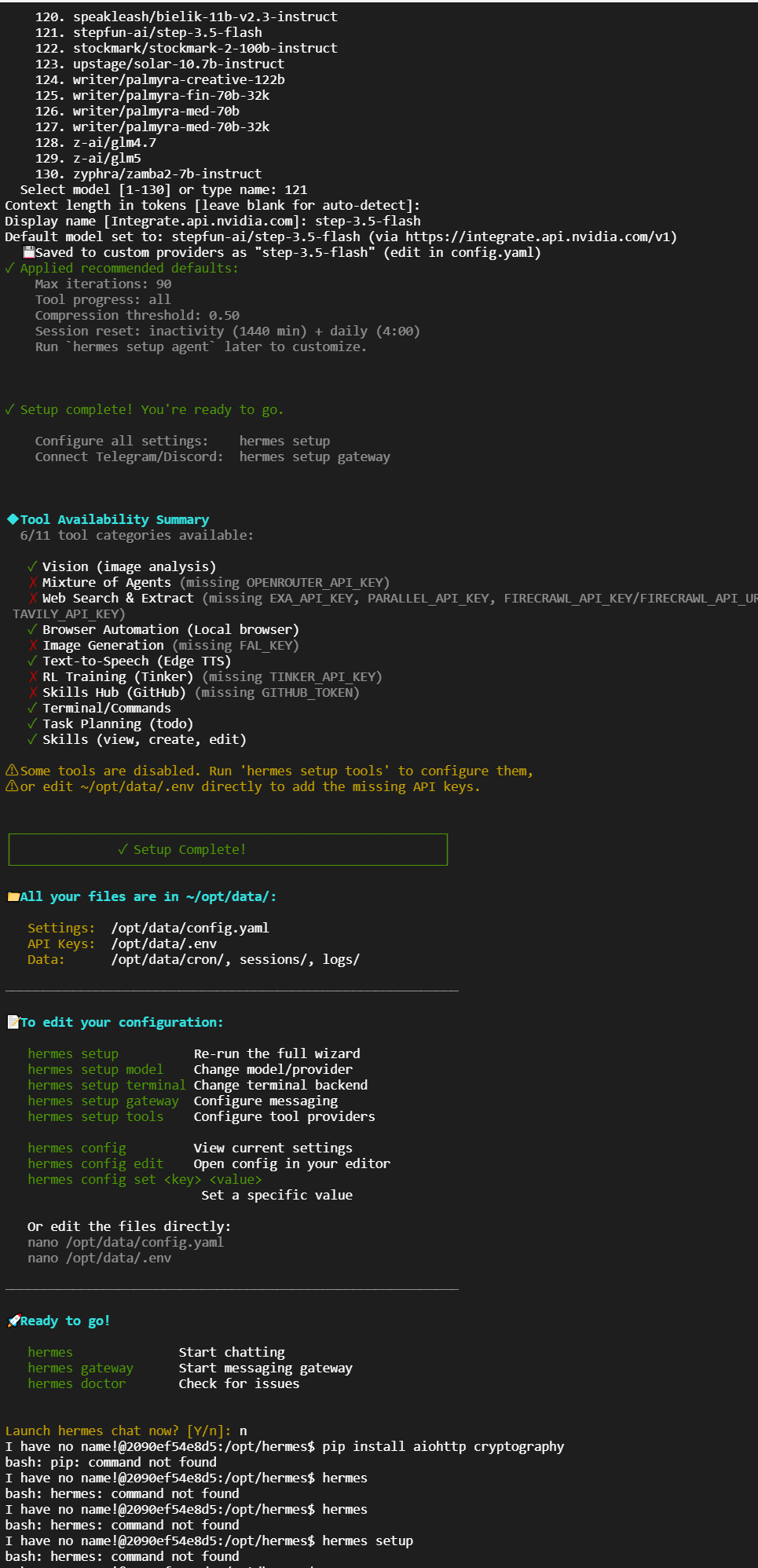
Task: Click the /opt/data/config.yaml path next to Settings
Action: [x=190, y=928]
